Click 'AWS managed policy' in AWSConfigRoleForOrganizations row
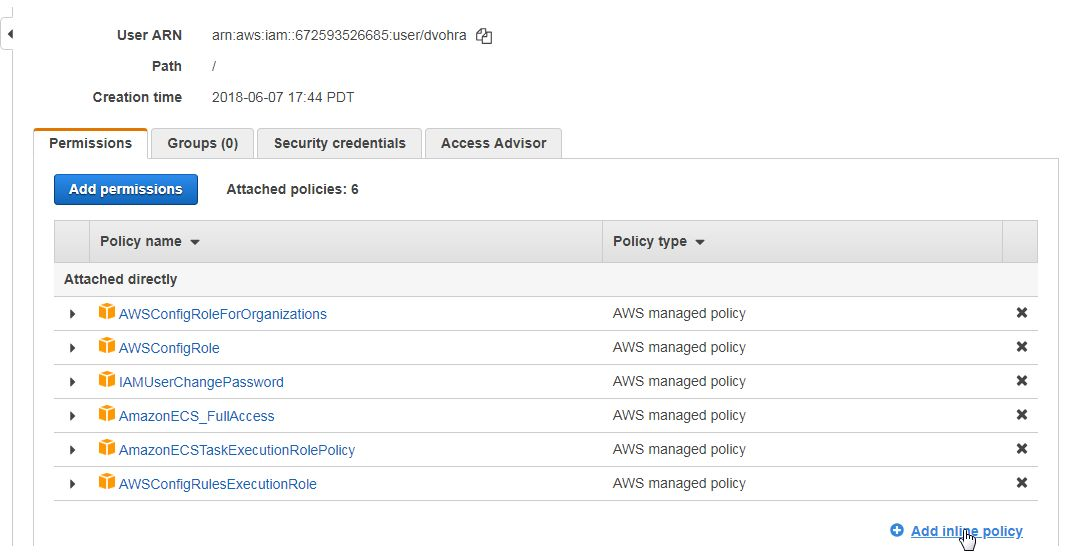 click(679, 314)
